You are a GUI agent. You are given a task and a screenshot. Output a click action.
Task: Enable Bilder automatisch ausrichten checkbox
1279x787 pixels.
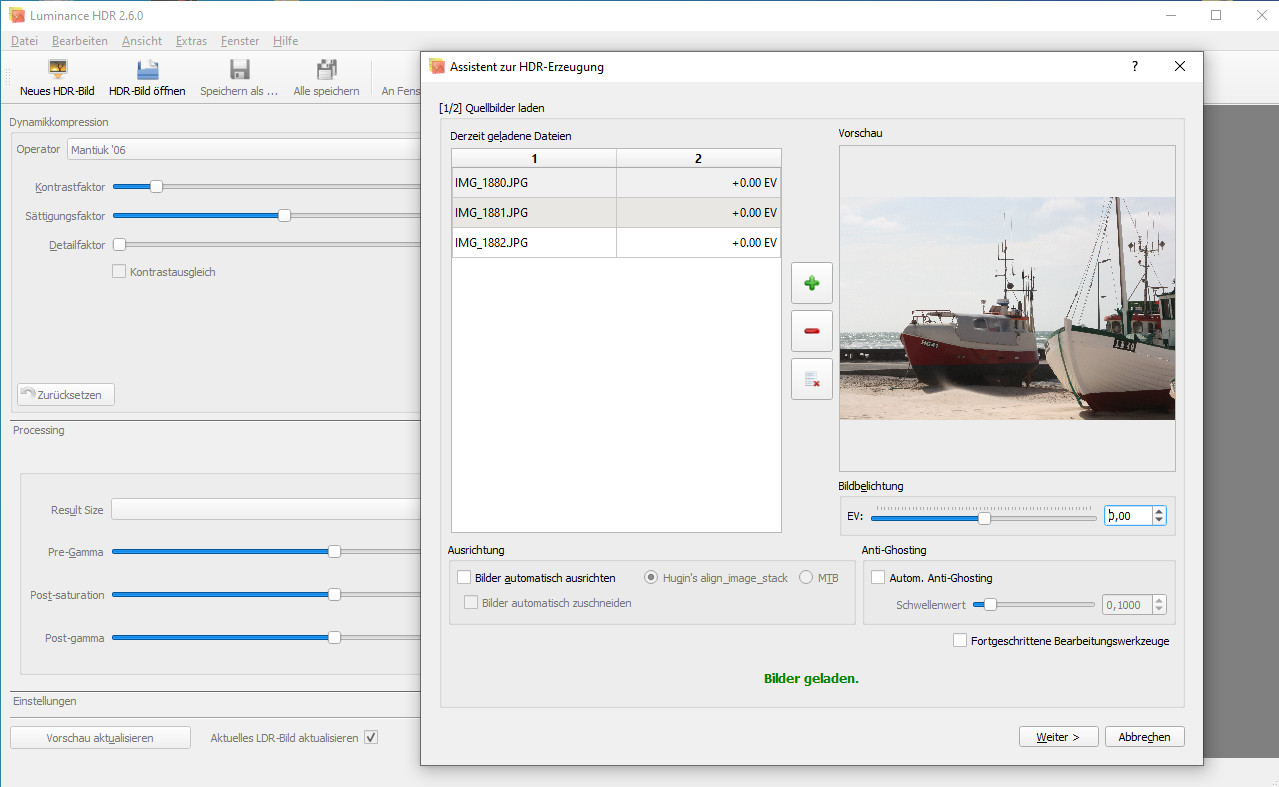pos(464,577)
